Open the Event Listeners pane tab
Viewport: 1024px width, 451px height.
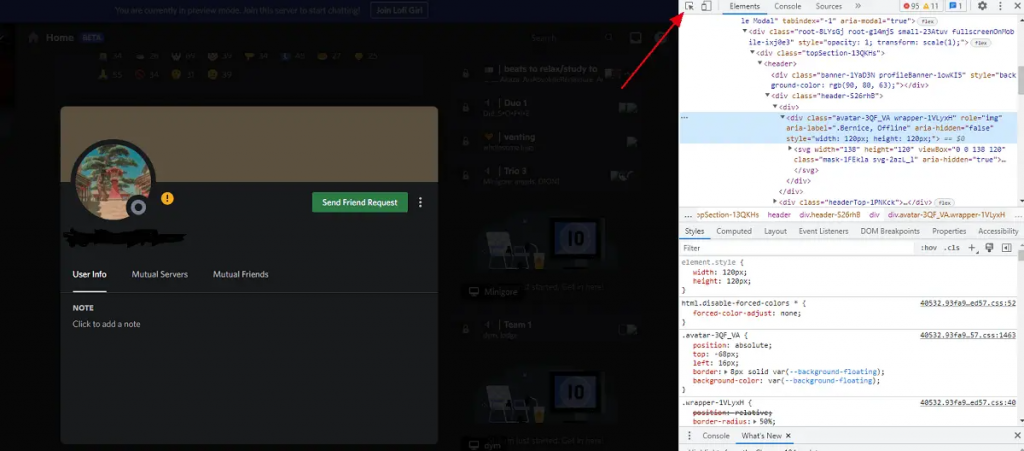(824, 231)
